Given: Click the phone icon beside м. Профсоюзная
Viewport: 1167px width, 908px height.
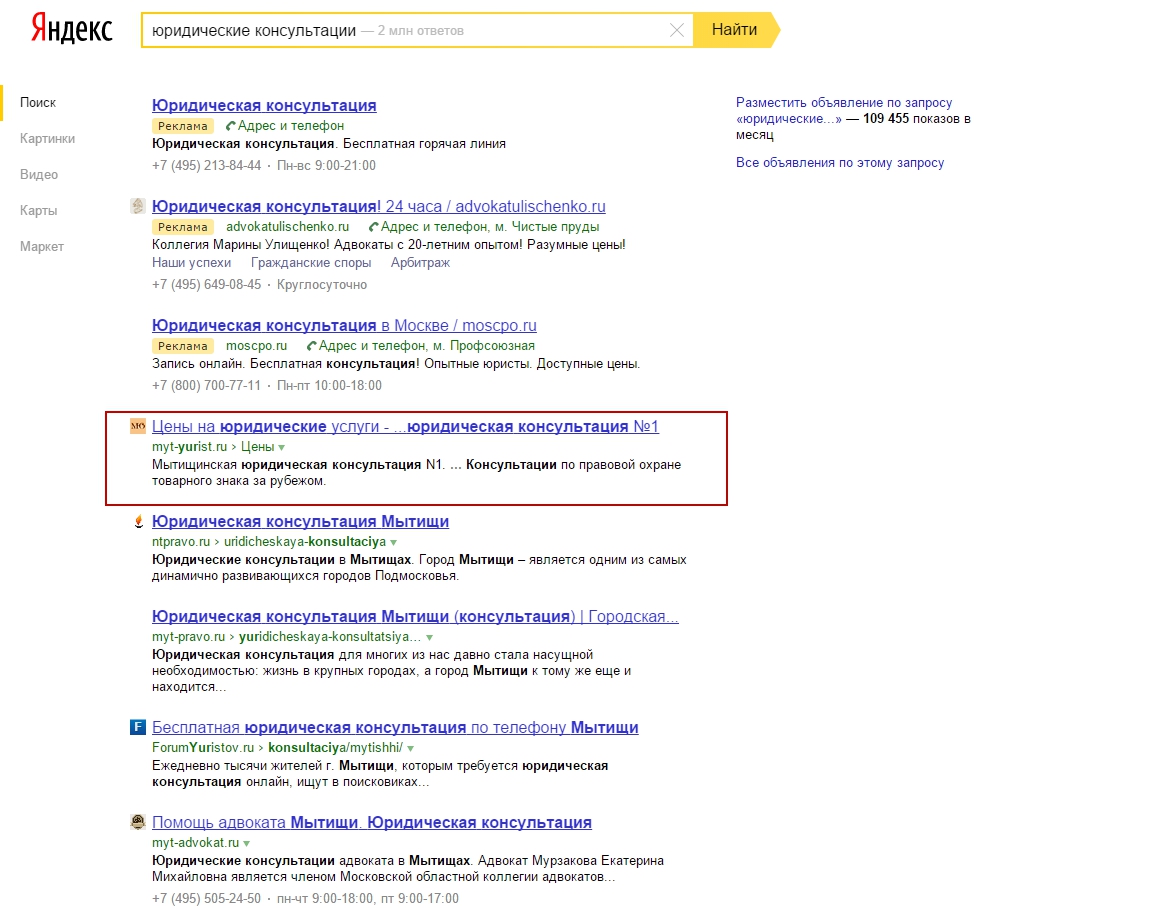Looking at the screenshot, I should pos(312,346).
